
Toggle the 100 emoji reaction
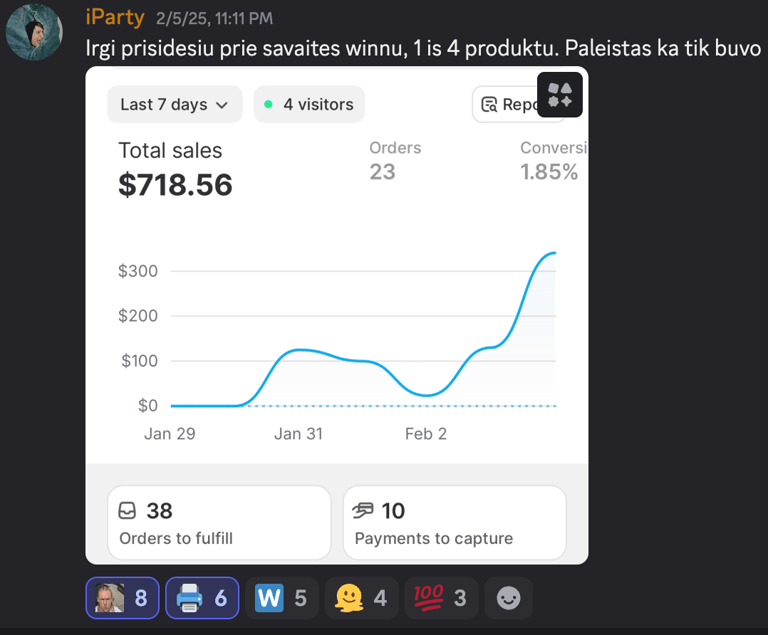[x=440, y=598]
